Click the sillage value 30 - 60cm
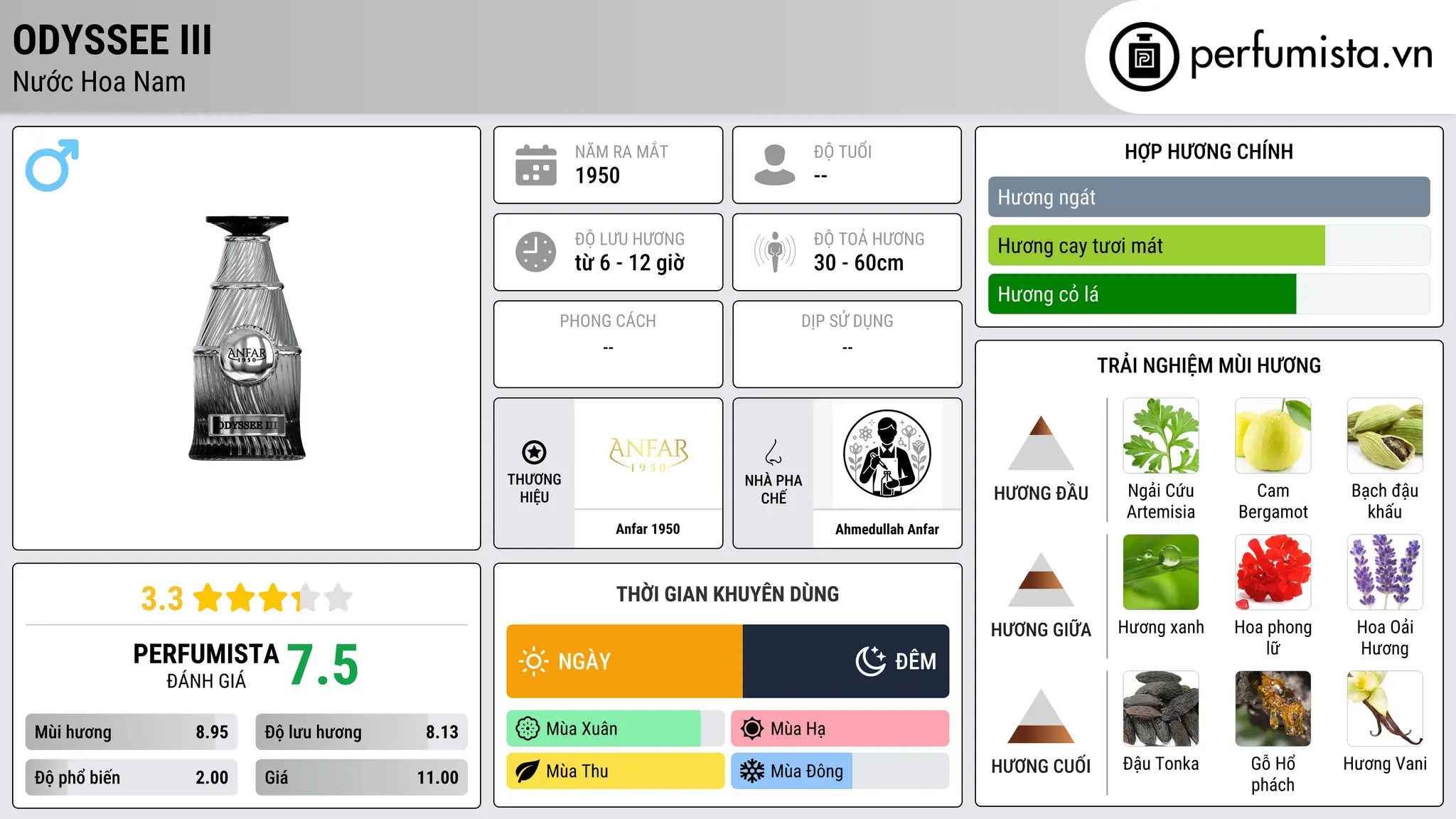Screen dimensions: 1456x819 tap(859, 263)
